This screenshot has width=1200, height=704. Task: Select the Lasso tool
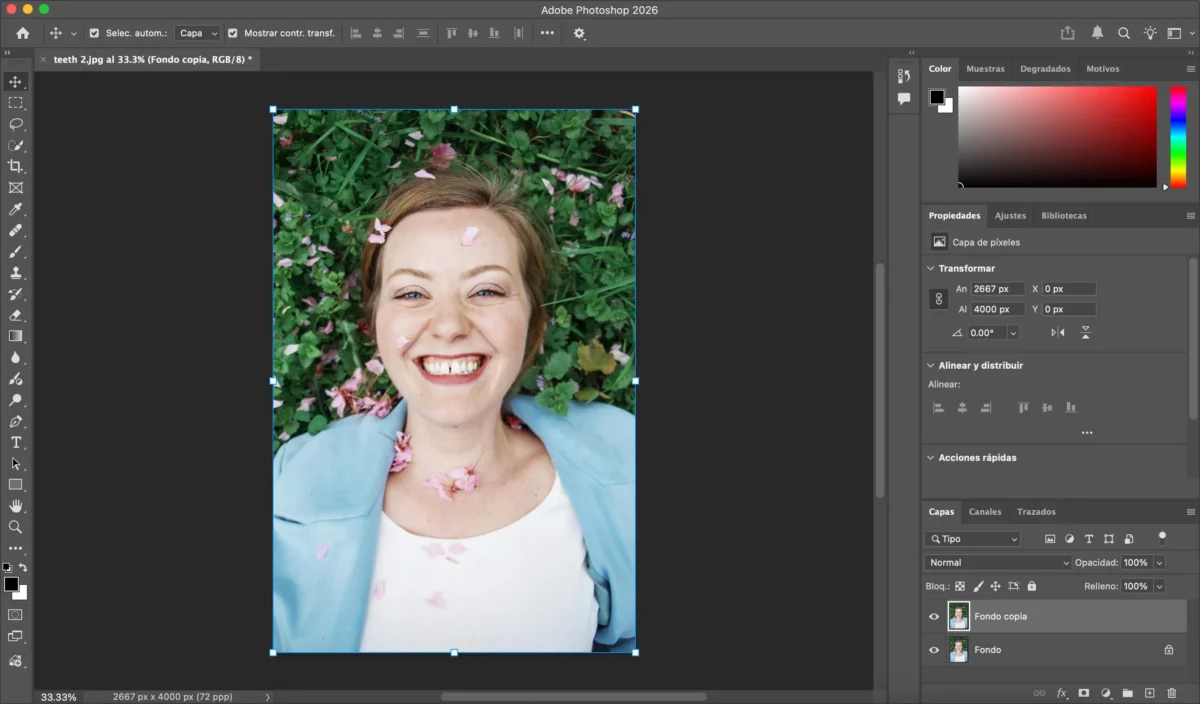coord(15,124)
